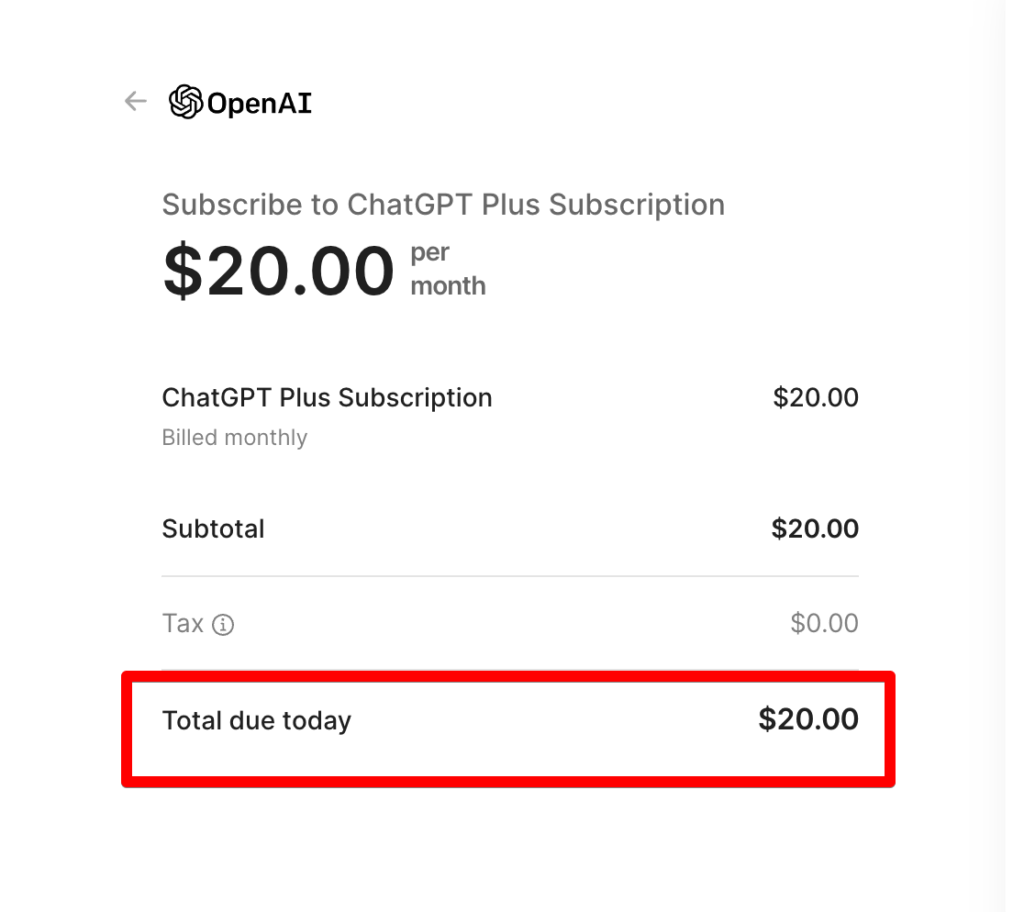This screenshot has width=1024, height=912.
Task: Click the OpenAI wordmark text
Action: click(x=260, y=103)
